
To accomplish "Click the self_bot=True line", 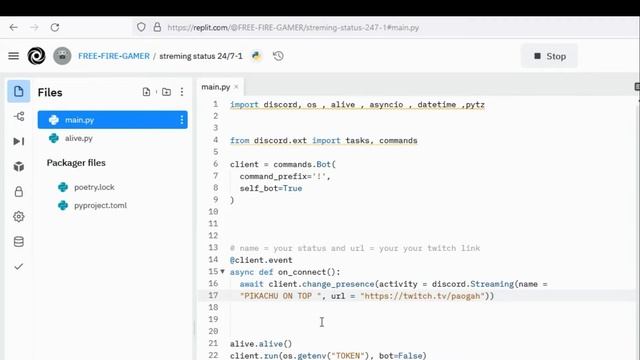I will point(271,188).
